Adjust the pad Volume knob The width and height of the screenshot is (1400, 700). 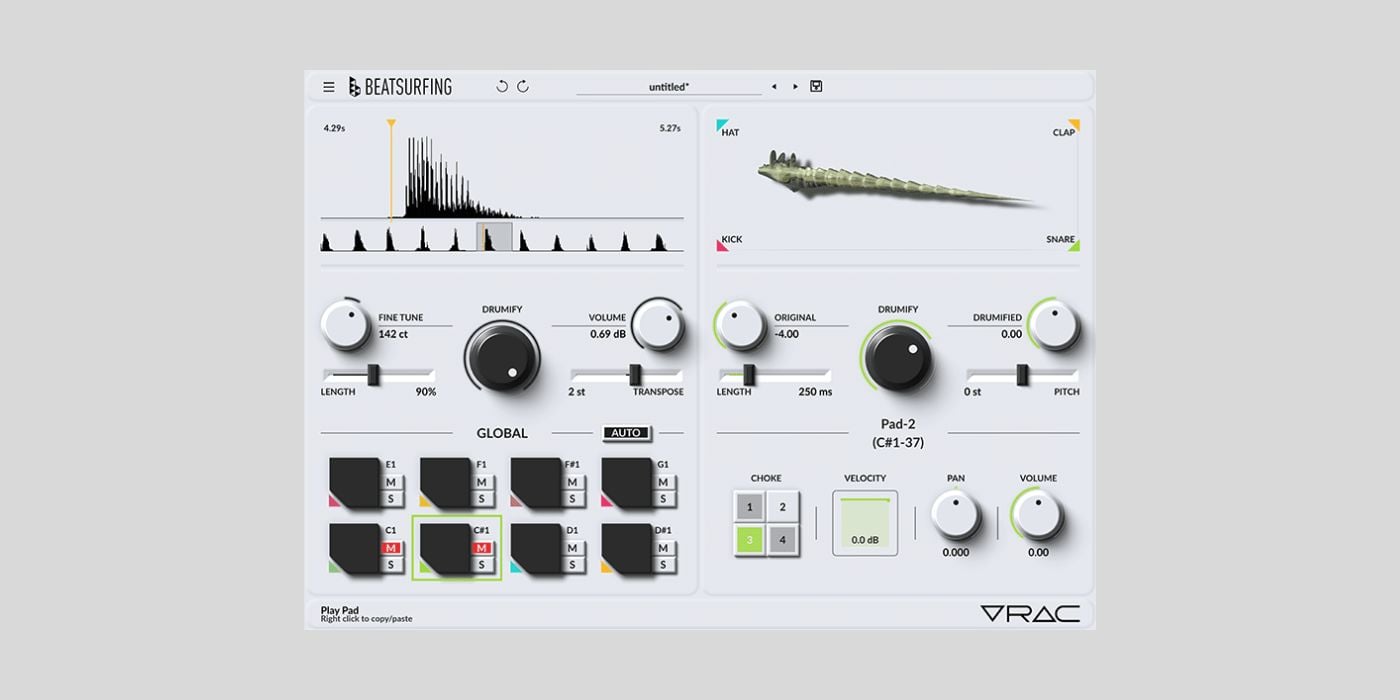point(1038,516)
